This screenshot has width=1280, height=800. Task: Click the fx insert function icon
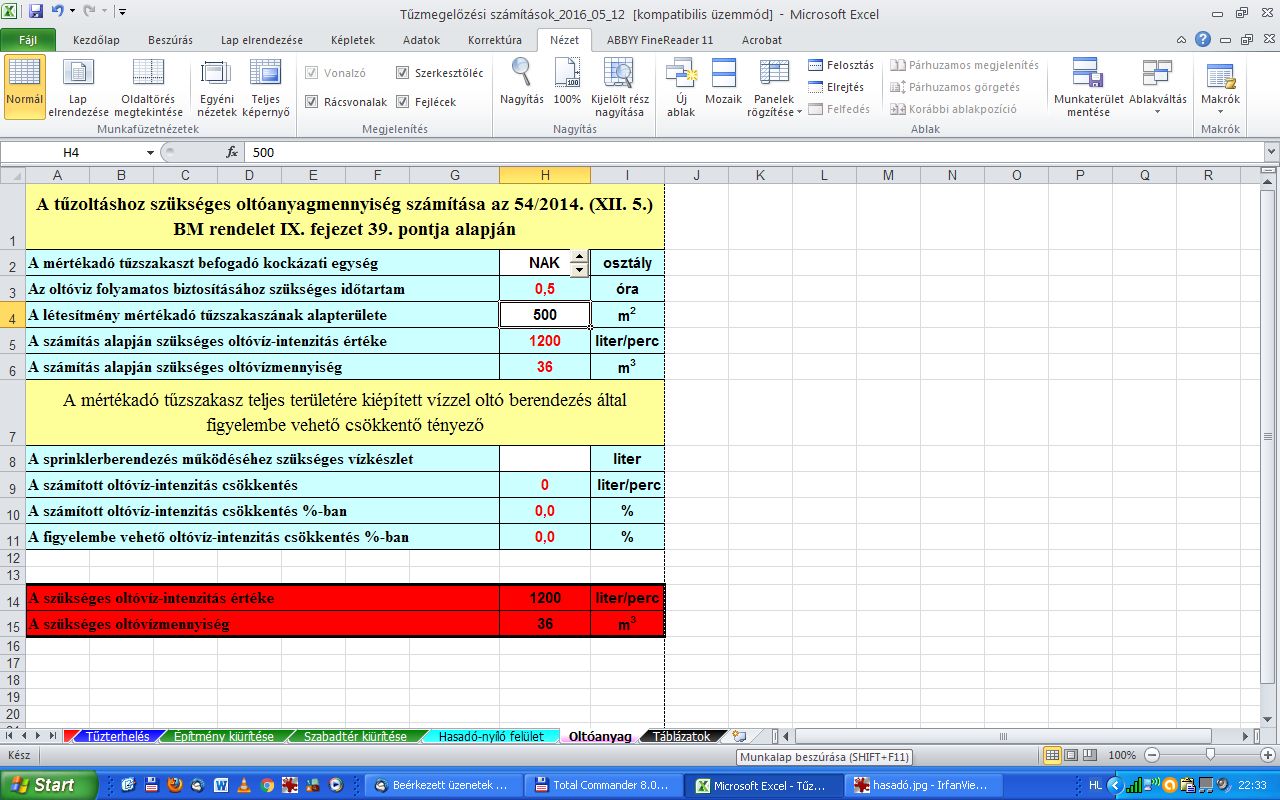[x=232, y=152]
